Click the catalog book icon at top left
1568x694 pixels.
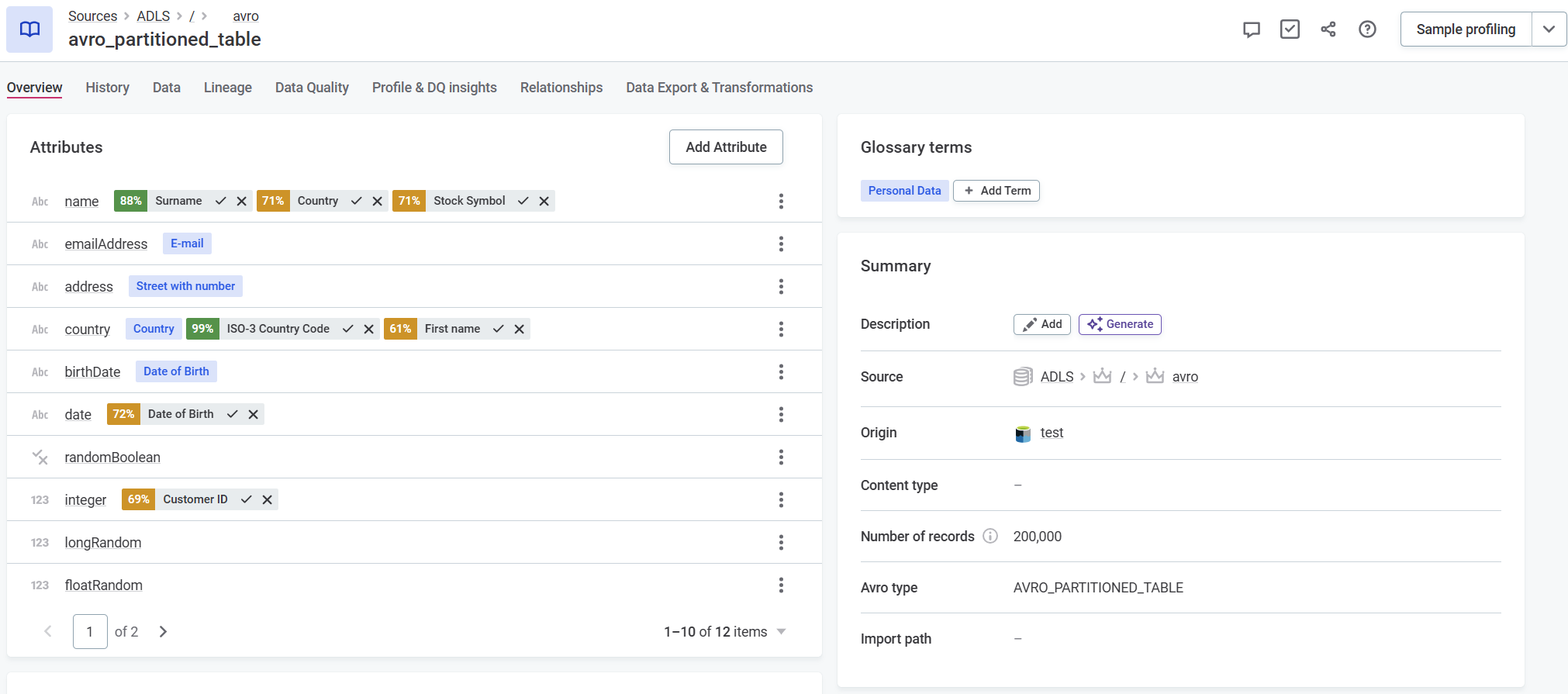(29, 29)
